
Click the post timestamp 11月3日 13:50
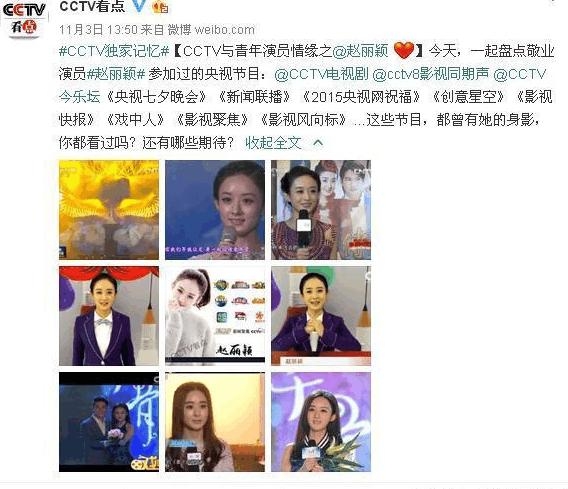(98, 29)
